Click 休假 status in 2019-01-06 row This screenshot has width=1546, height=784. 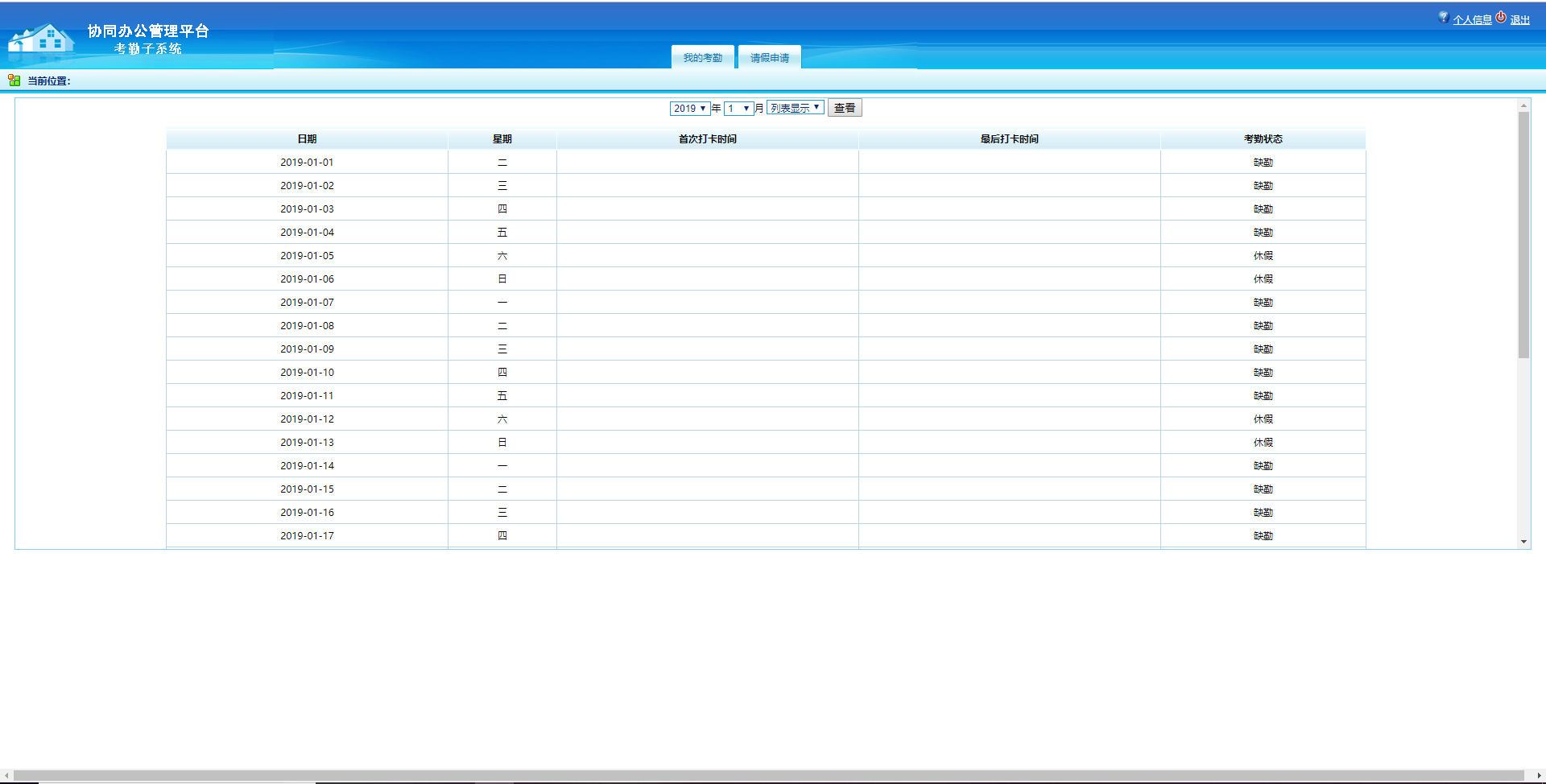[x=1263, y=279]
